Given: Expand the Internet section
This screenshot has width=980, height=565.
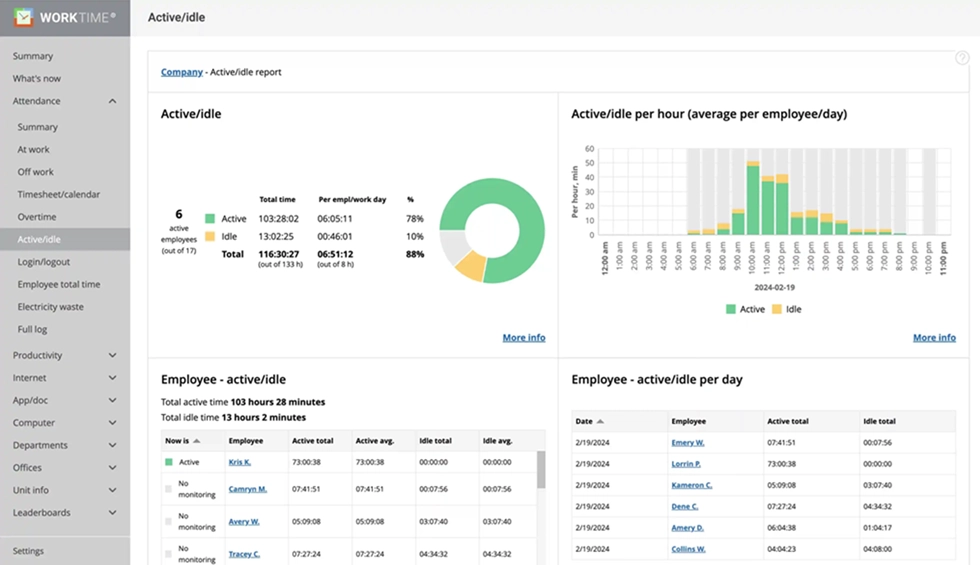Looking at the screenshot, I should [x=112, y=378].
